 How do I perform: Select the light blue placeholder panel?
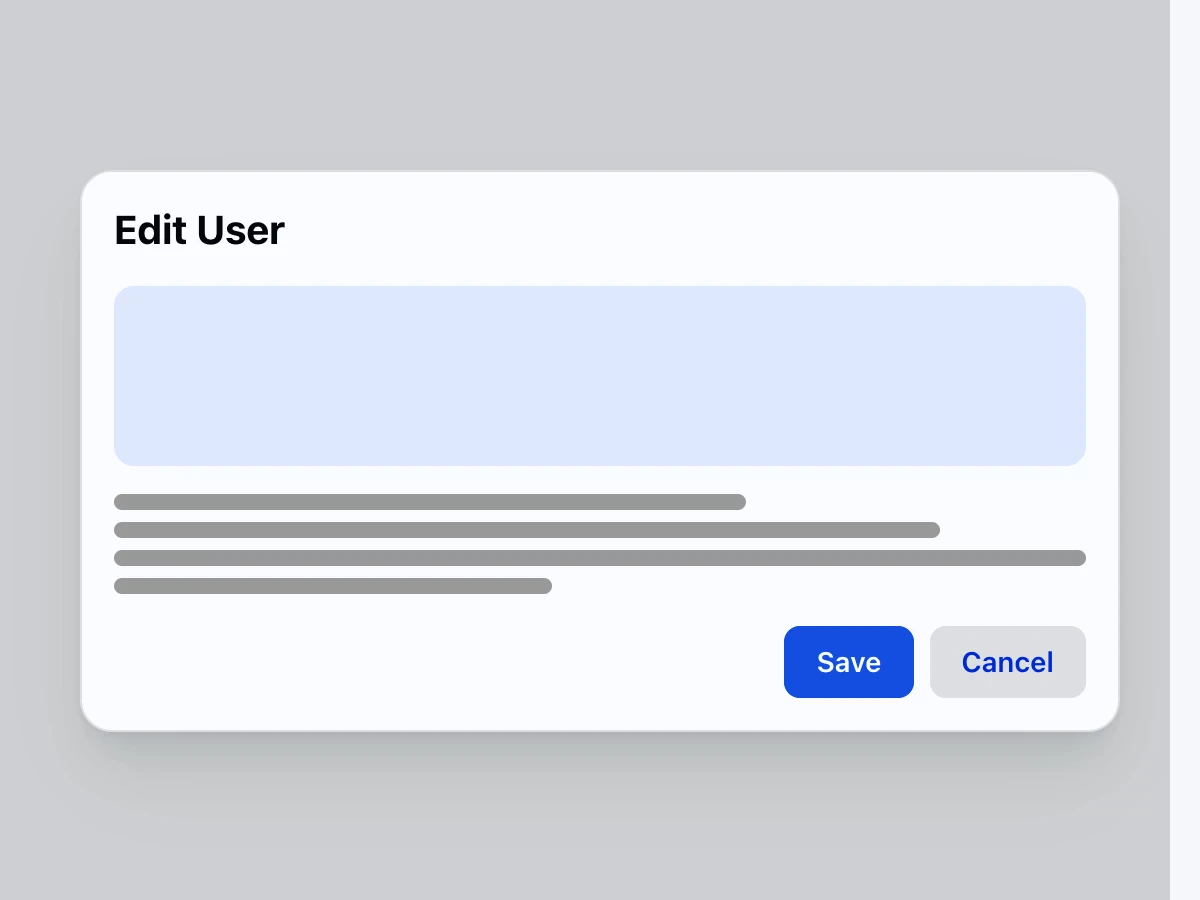[x=599, y=376]
